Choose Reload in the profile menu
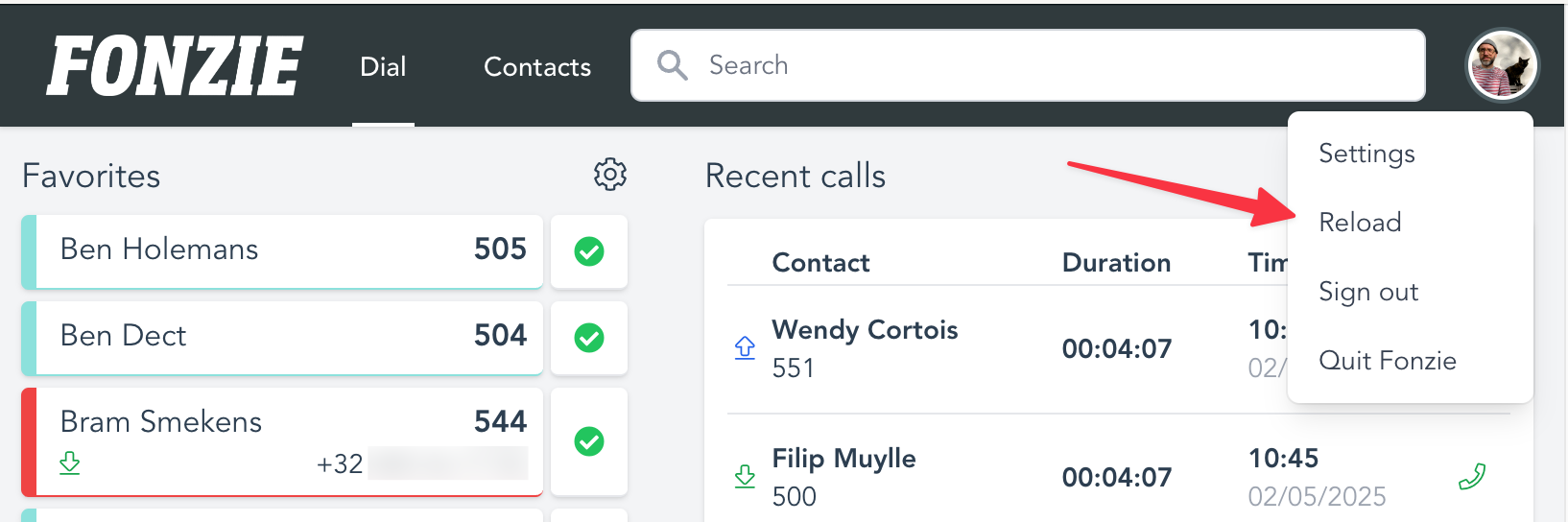Viewport: 1568px width, 522px height. tap(1360, 223)
